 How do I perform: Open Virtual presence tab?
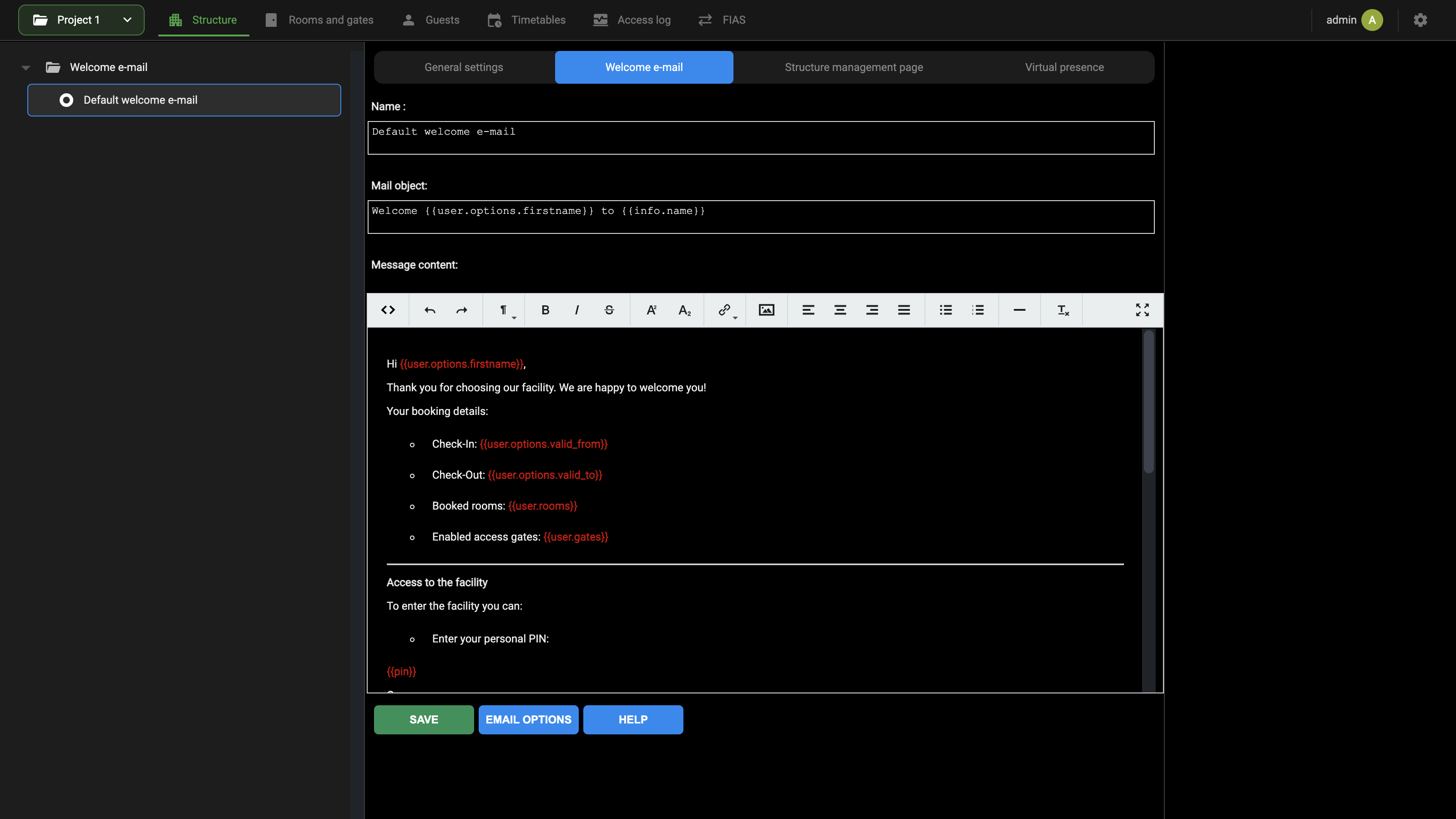[x=1064, y=67]
